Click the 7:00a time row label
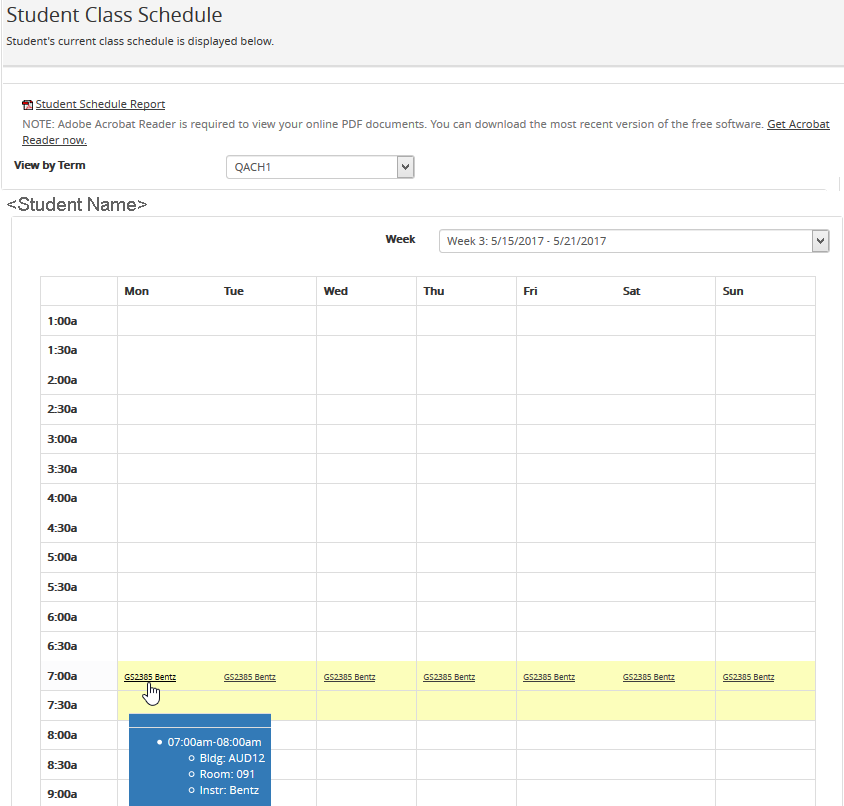Screen dimensions: 844x806 coord(63,676)
